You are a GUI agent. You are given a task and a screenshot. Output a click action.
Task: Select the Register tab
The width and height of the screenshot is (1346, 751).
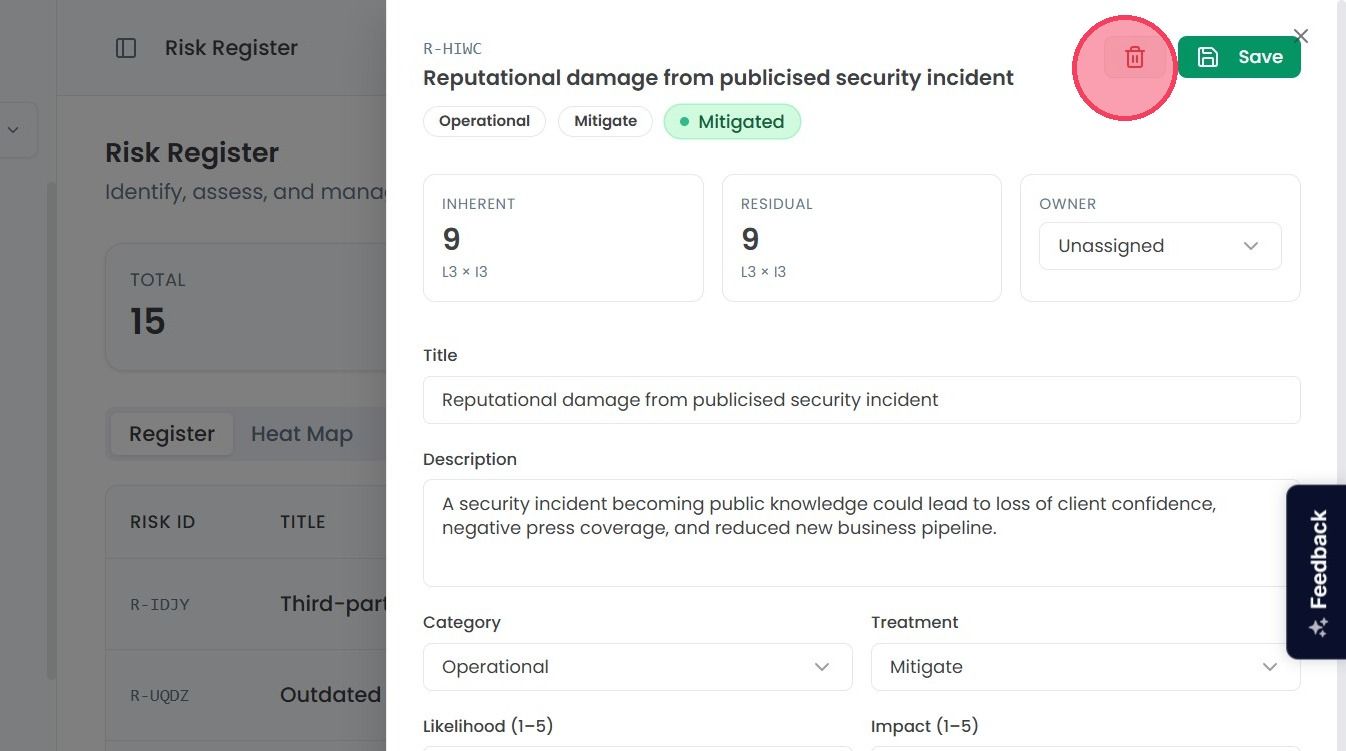point(172,434)
